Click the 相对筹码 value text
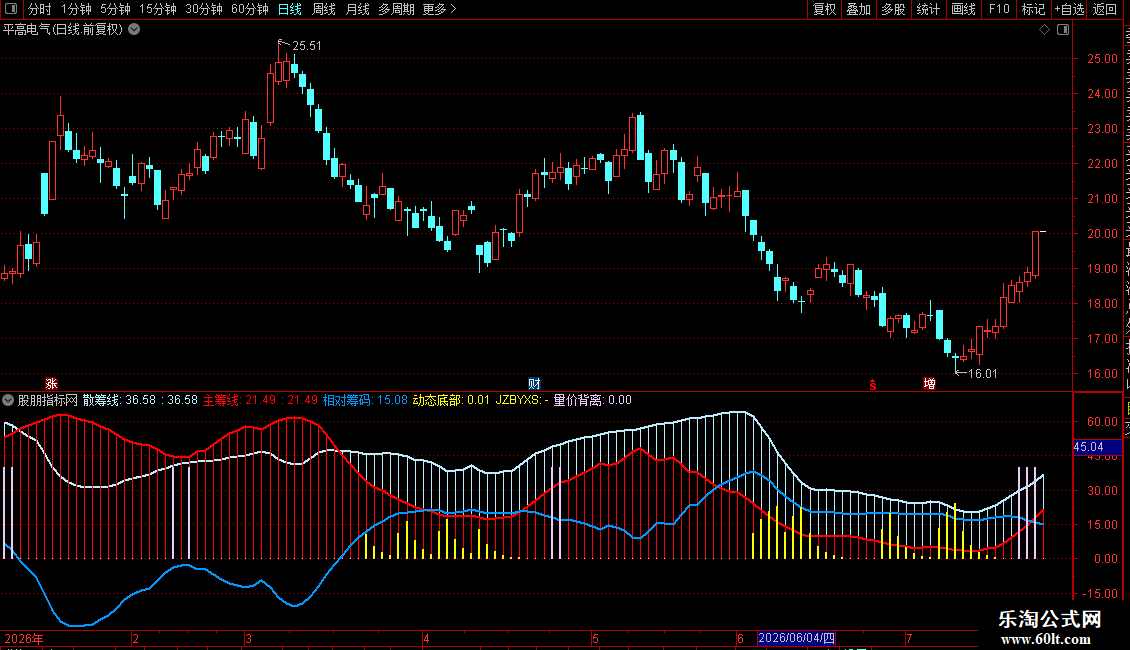This screenshot has height=650, width=1130. [365, 400]
